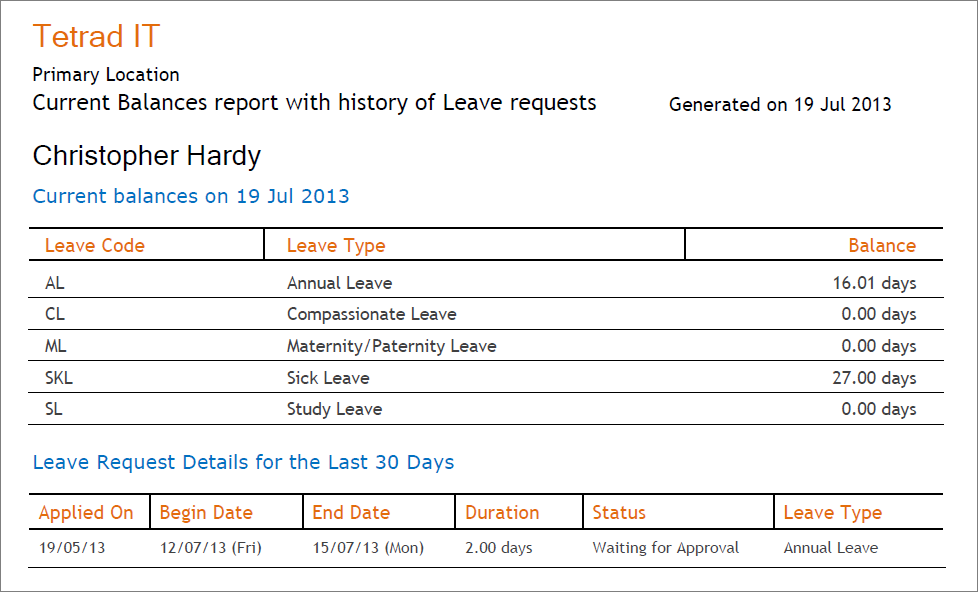Select the Duration column header
The width and height of the screenshot is (978, 592).
click(502, 513)
